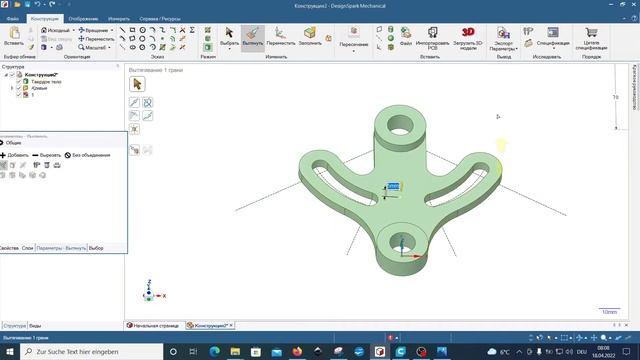Click the Масштаб zoom magnifier
The width and height of the screenshot is (640, 360).
tap(81, 47)
